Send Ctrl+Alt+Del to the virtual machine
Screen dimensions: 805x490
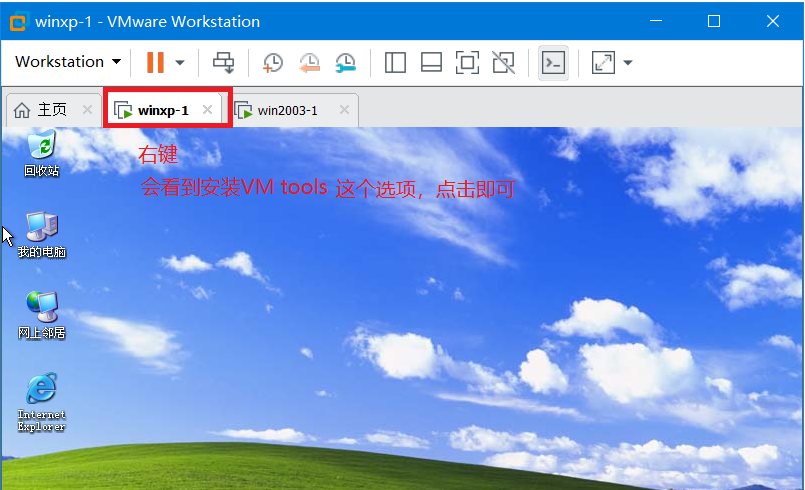click(223, 63)
